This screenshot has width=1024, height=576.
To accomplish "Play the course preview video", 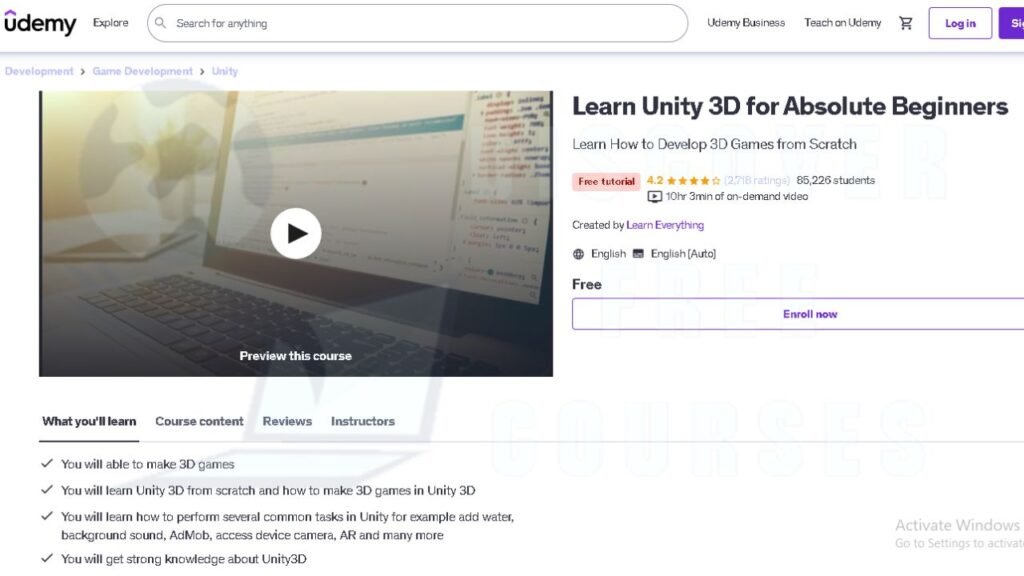I will (x=296, y=233).
